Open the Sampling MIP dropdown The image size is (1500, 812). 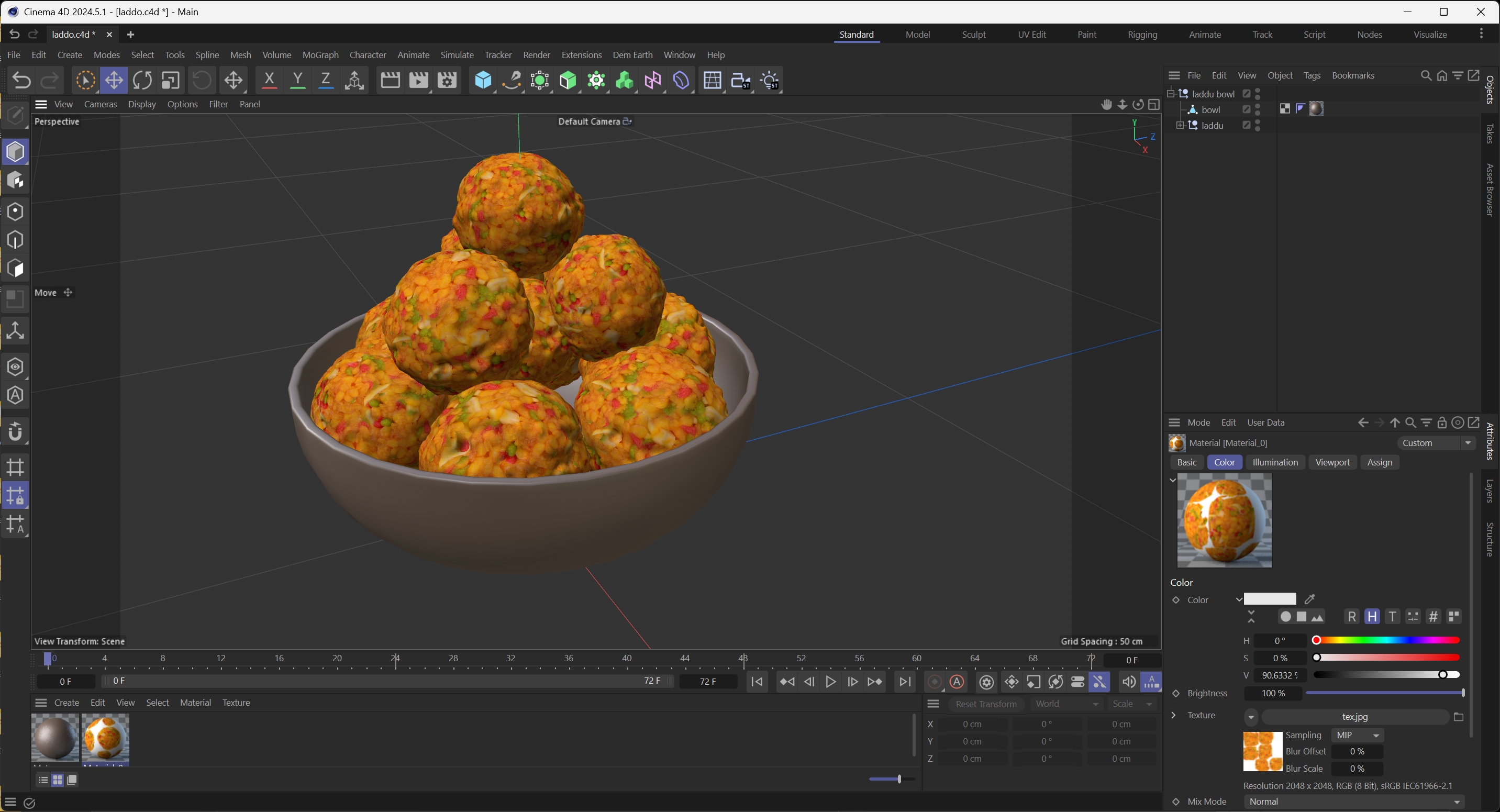[1358, 735]
